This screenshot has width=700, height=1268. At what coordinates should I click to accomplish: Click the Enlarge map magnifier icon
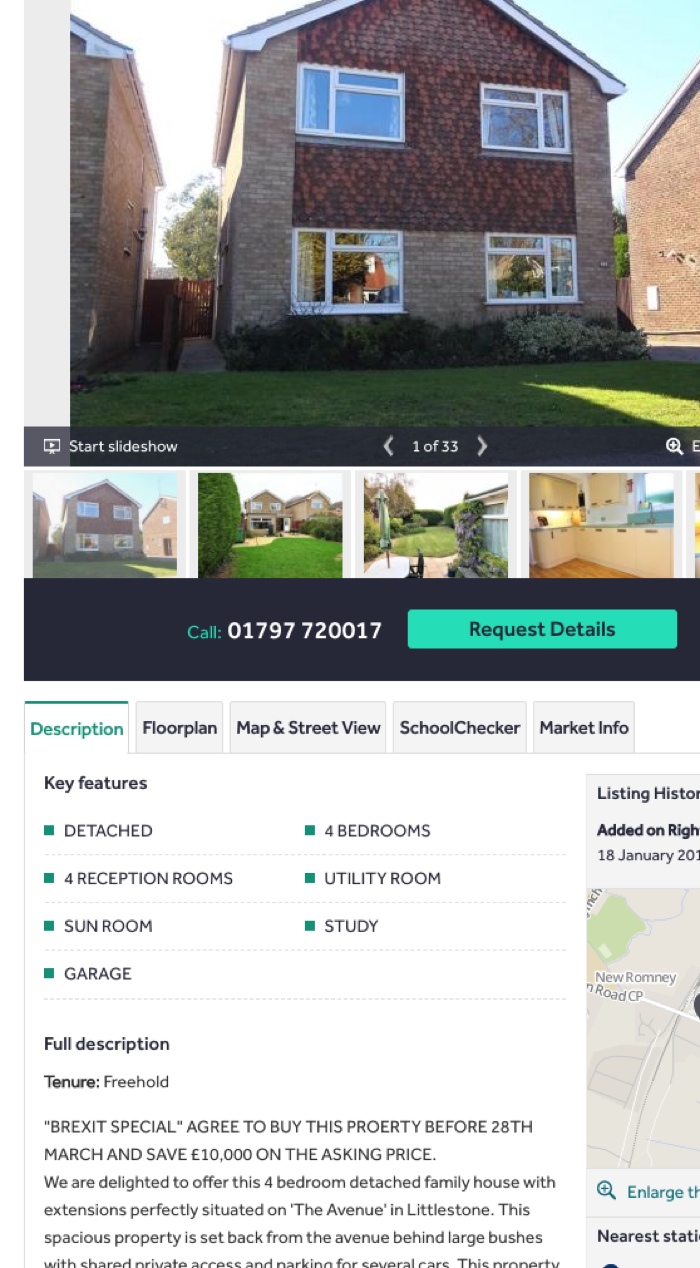(x=606, y=1190)
